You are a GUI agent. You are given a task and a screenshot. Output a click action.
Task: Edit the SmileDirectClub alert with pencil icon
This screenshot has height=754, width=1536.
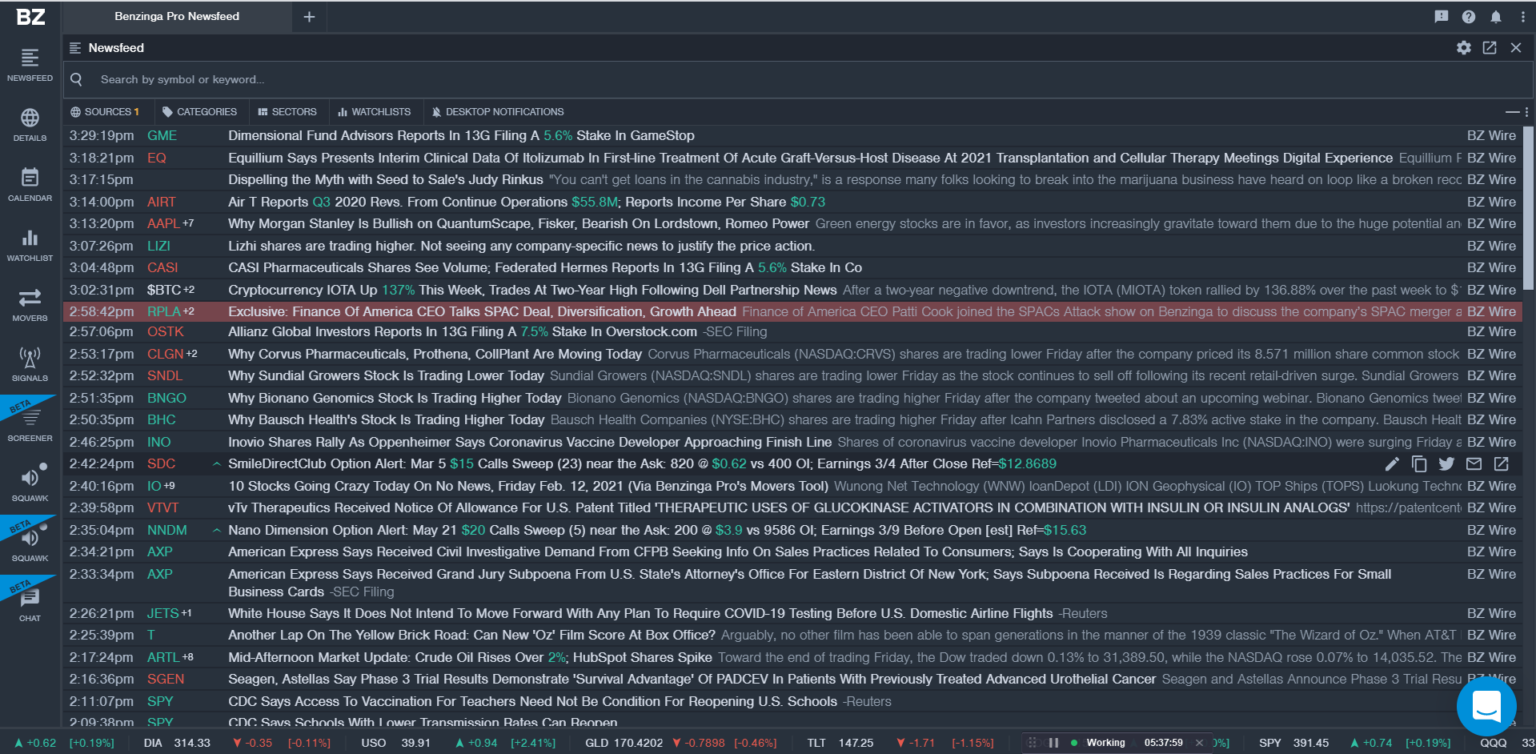coord(1392,464)
